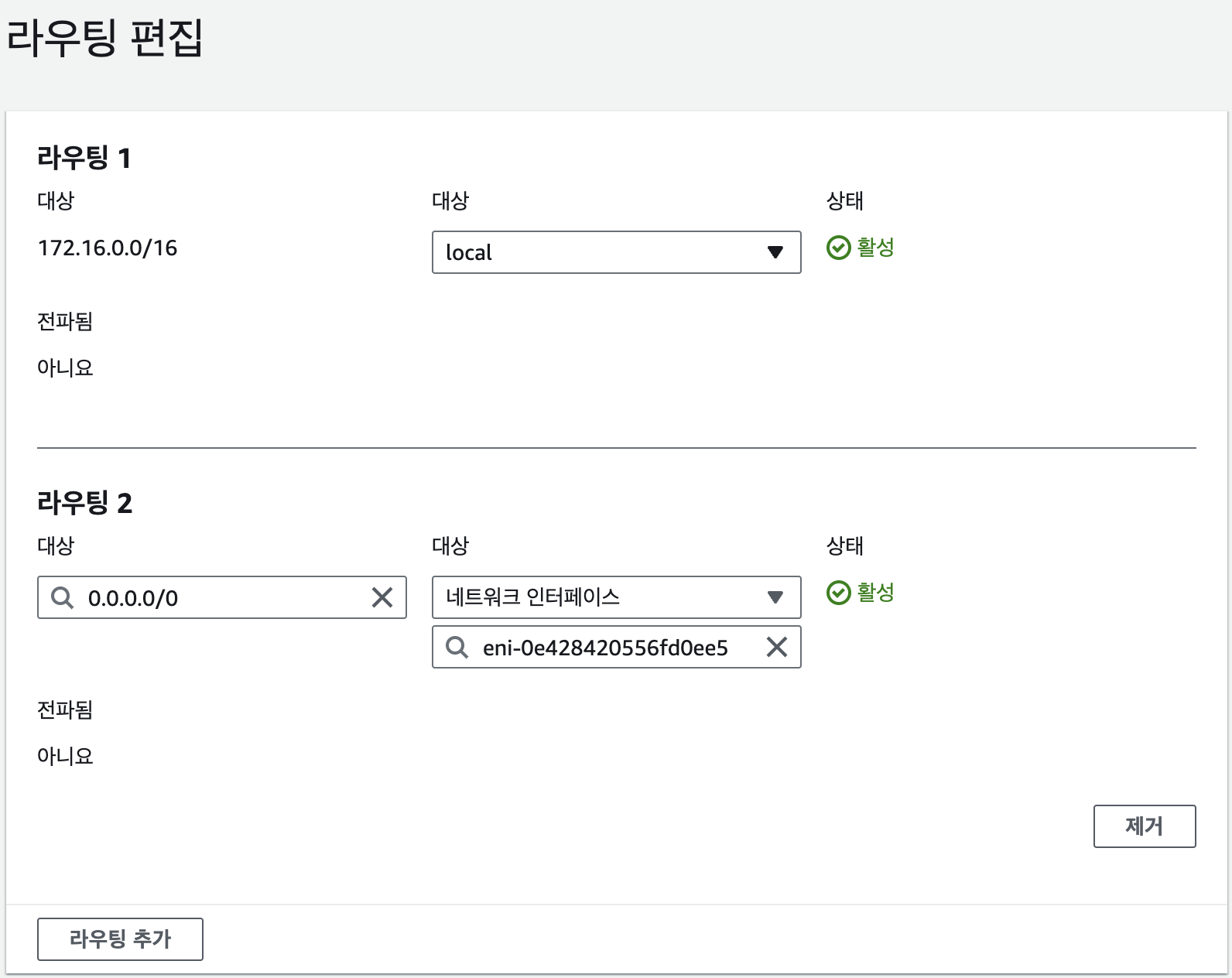Click the 아니요 propagated value under 라우팅 1
The height and width of the screenshot is (978, 1232).
point(65,368)
